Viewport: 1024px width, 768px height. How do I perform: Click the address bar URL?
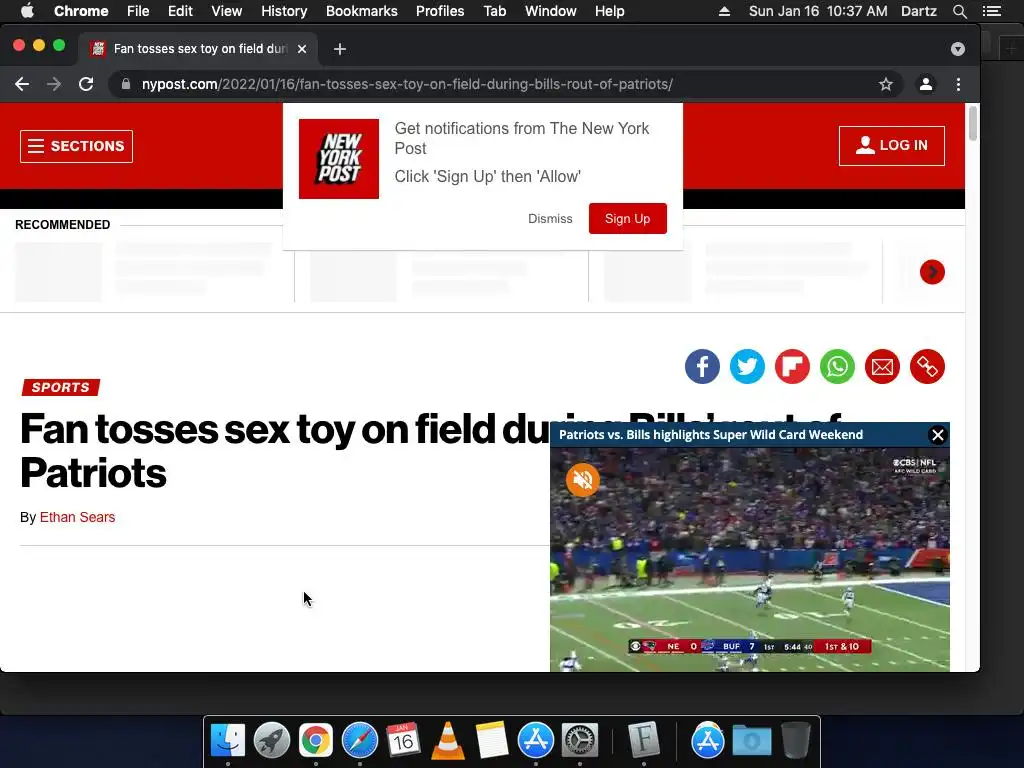[x=407, y=84]
